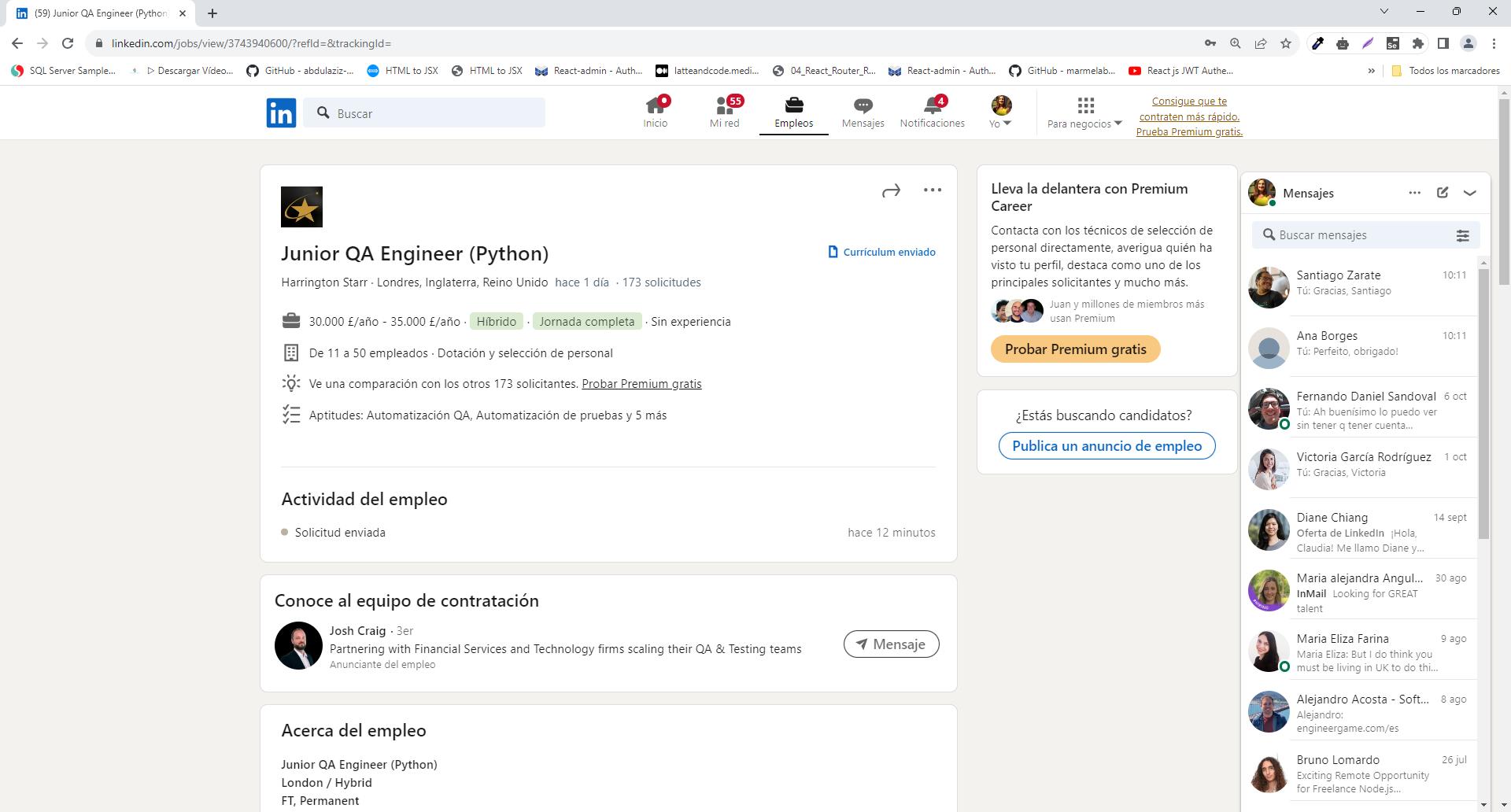Open GitHub - abdulaziz bookmark
1511x812 pixels.
[300, 71]
